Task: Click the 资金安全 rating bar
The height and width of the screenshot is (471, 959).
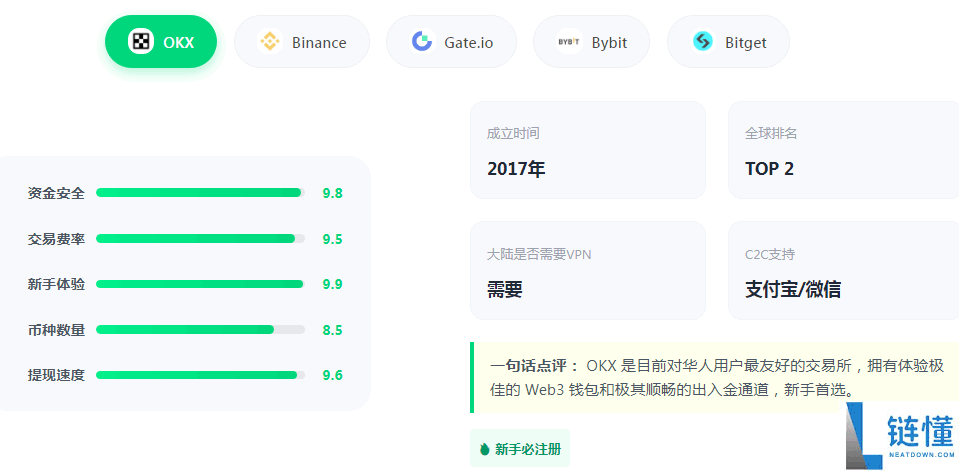Action: (201, 193)
